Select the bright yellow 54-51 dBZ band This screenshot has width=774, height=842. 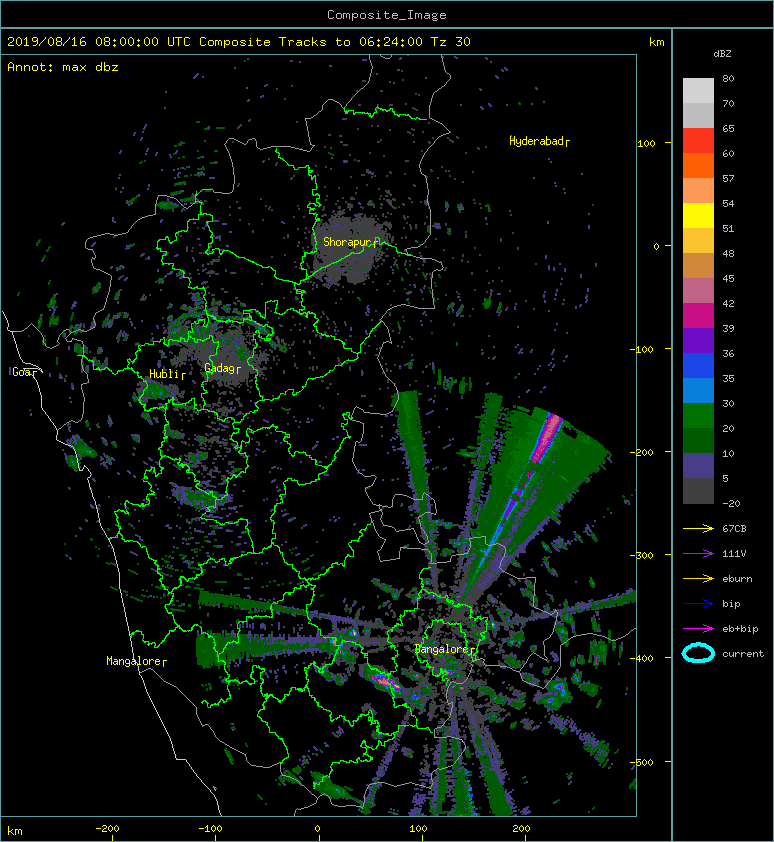[698, 216]
